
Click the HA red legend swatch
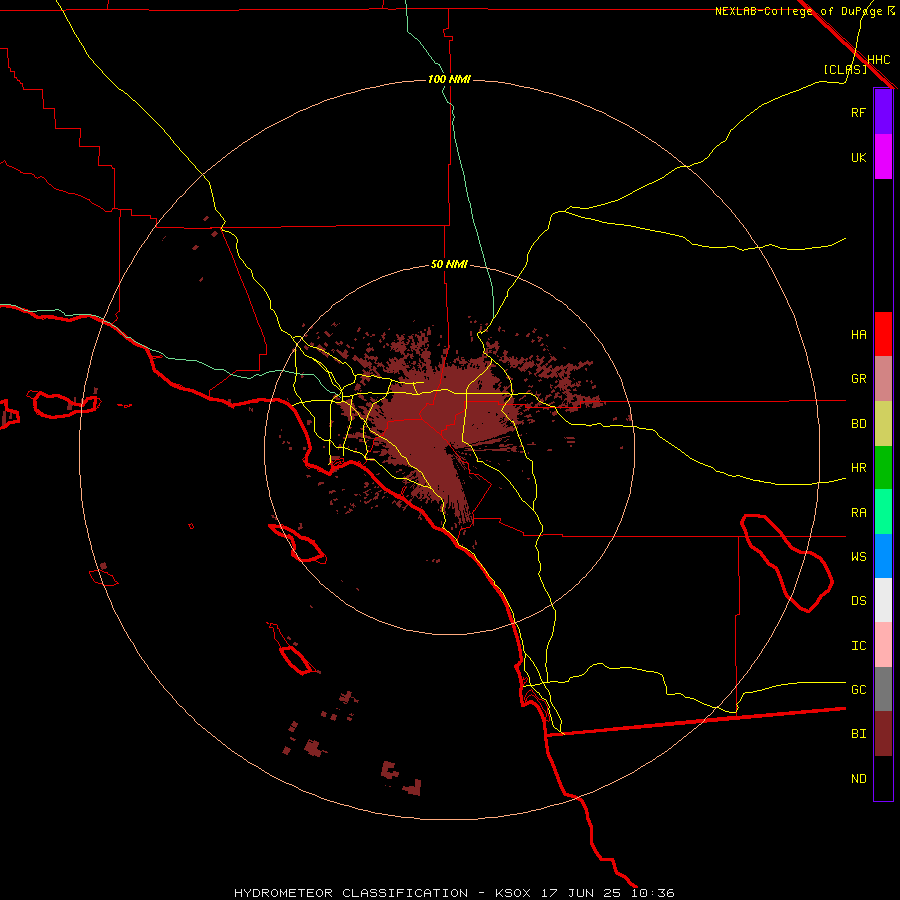pos(883,334)
